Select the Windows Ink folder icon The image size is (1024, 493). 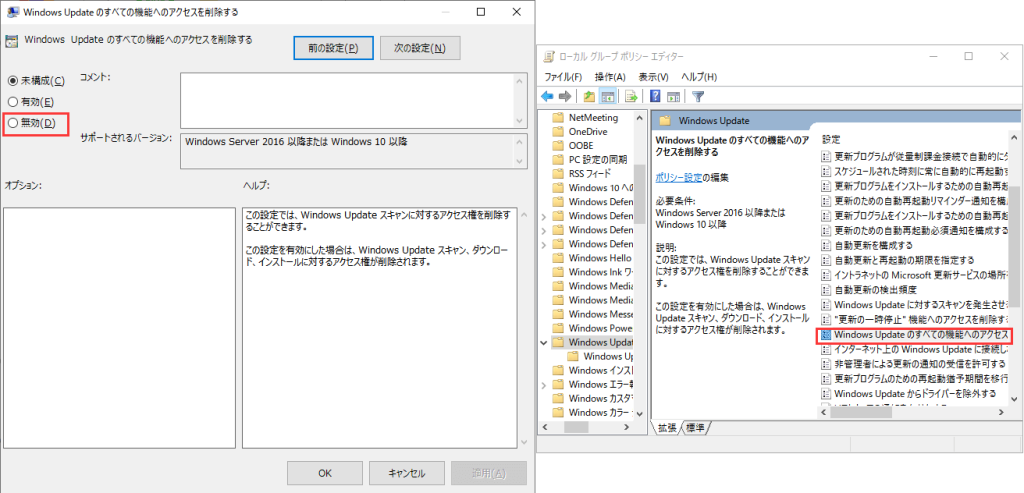pyautogui.click(x=558, y=272)
